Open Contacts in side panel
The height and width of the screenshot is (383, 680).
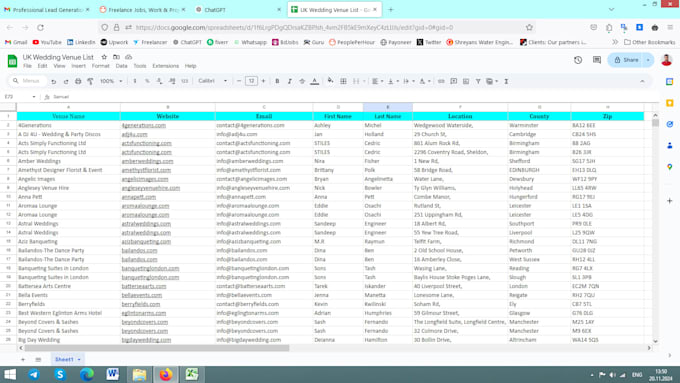[670, 145]
